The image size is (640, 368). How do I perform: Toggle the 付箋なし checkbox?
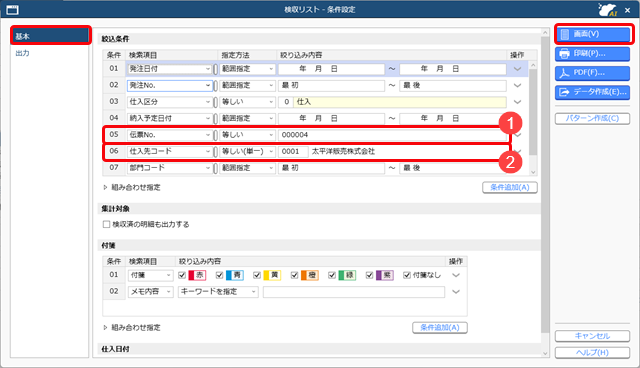(407, 275)
